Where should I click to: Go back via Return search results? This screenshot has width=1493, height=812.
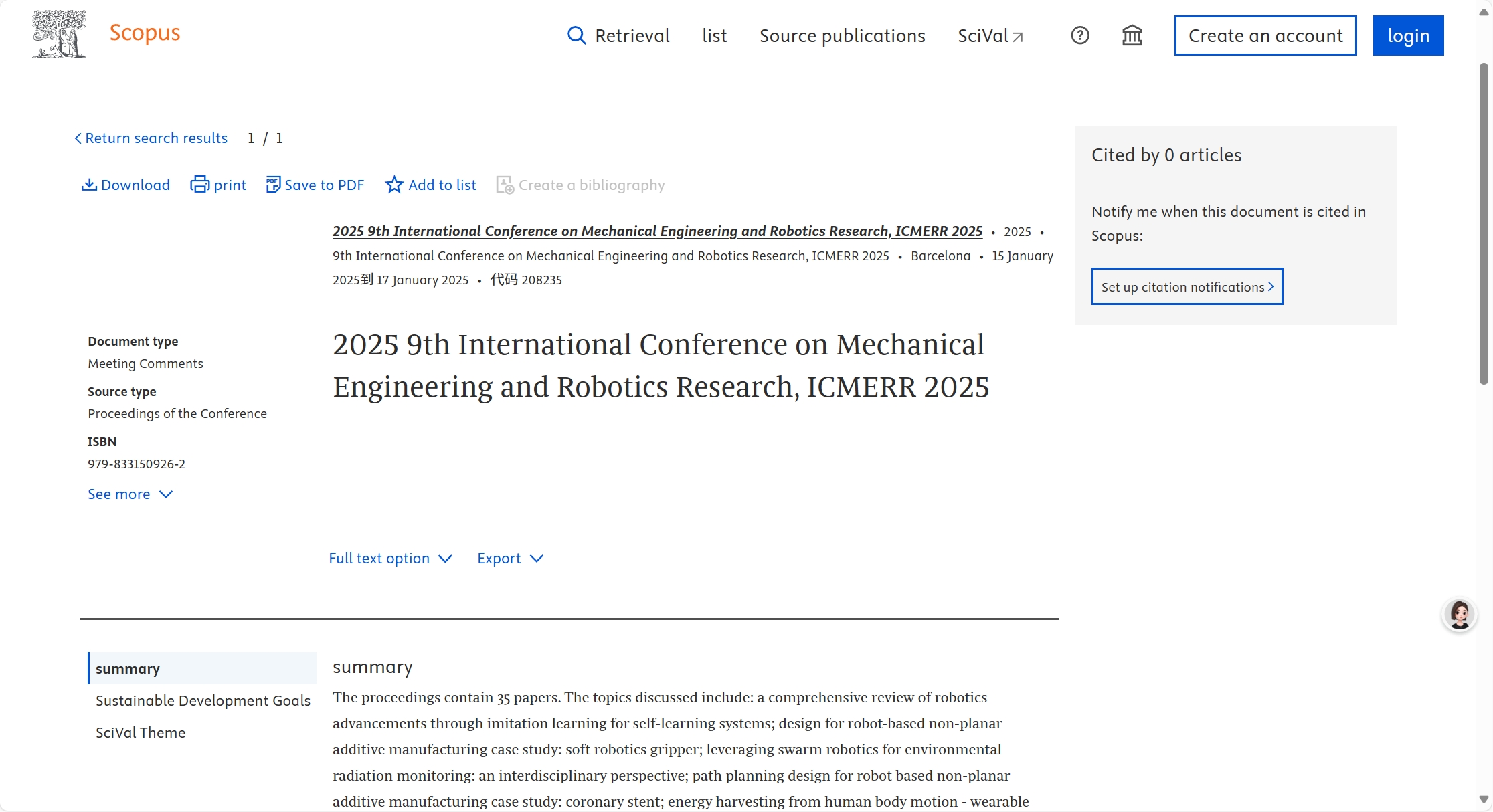pyautogui.click(x=156, y=138)
